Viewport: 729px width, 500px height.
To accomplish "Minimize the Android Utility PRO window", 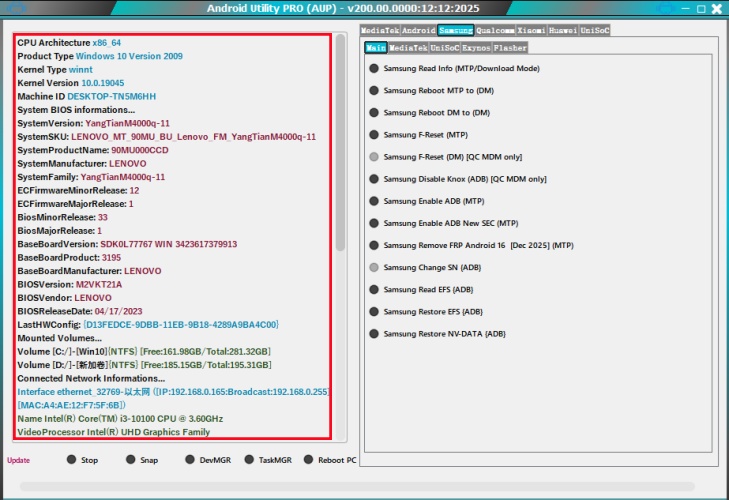I will 686,8.
